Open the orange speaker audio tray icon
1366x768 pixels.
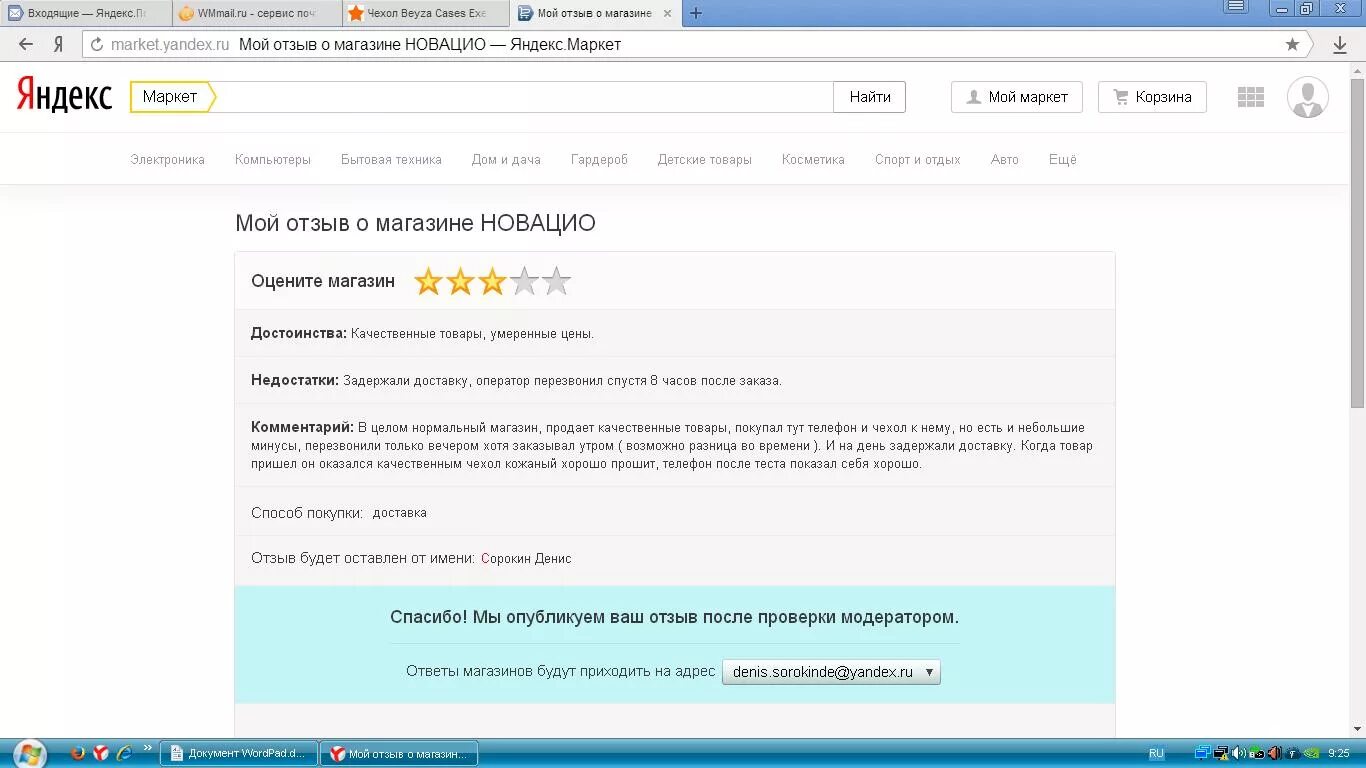(1275, 753)
